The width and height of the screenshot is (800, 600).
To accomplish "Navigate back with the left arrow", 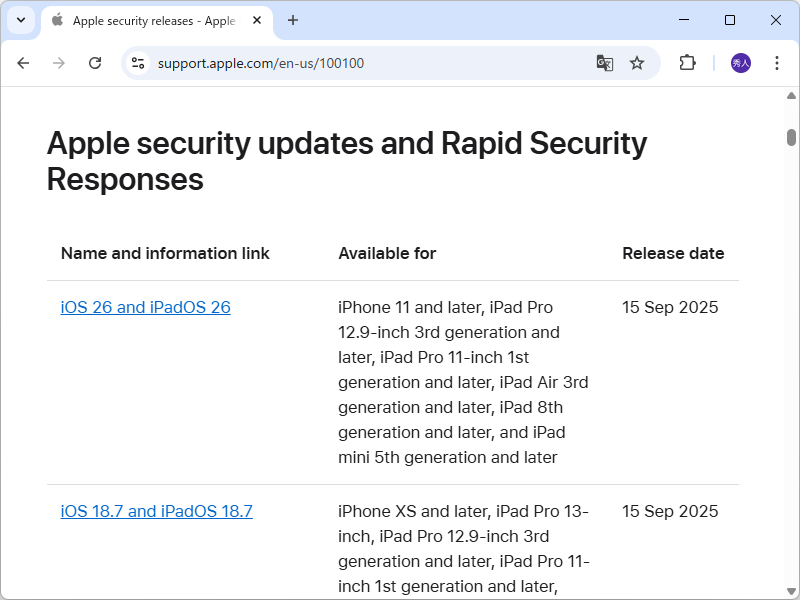I will [23, 62].
